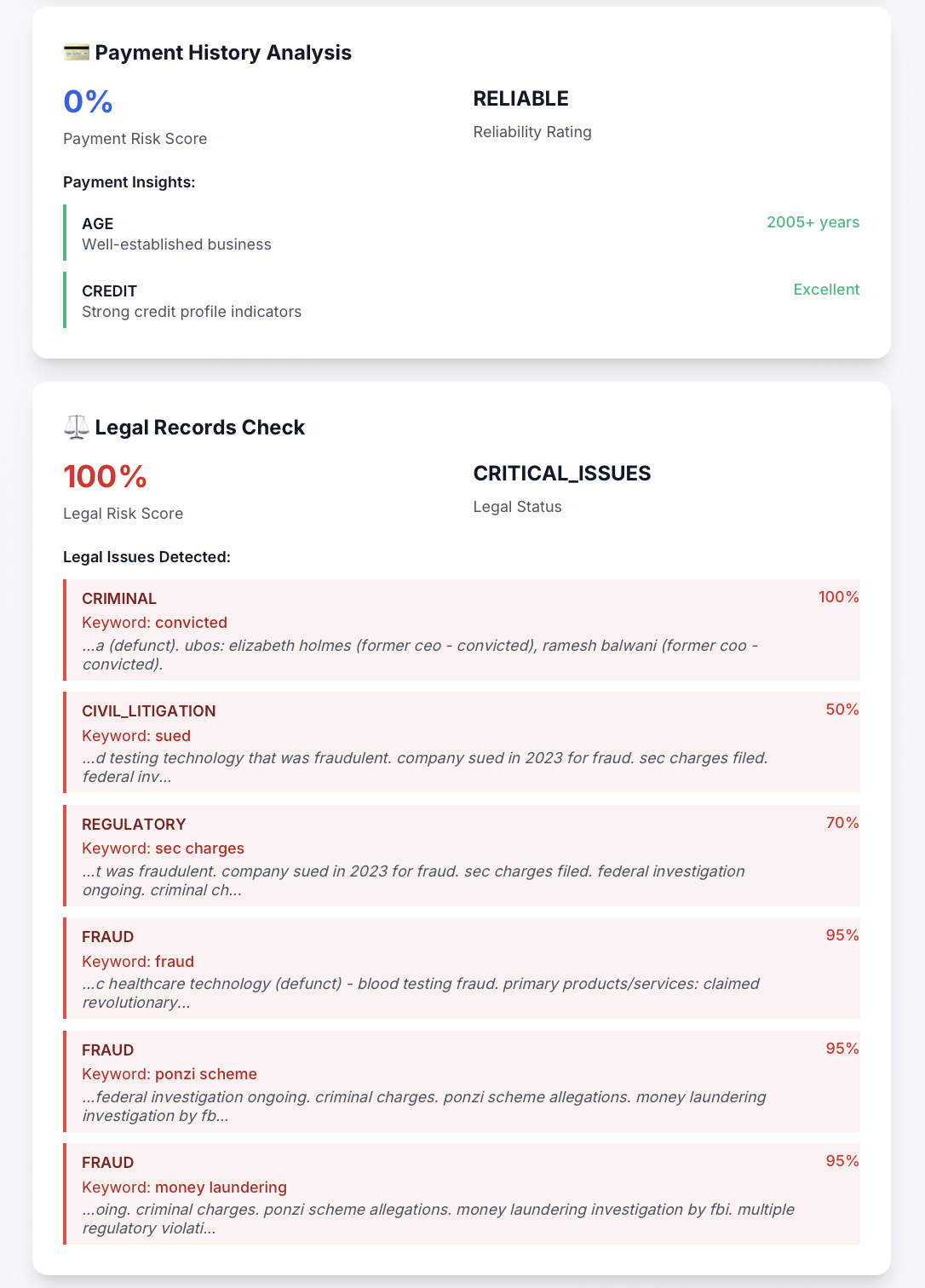Select the FRAUD money laundering entry

click(462, 1193)
